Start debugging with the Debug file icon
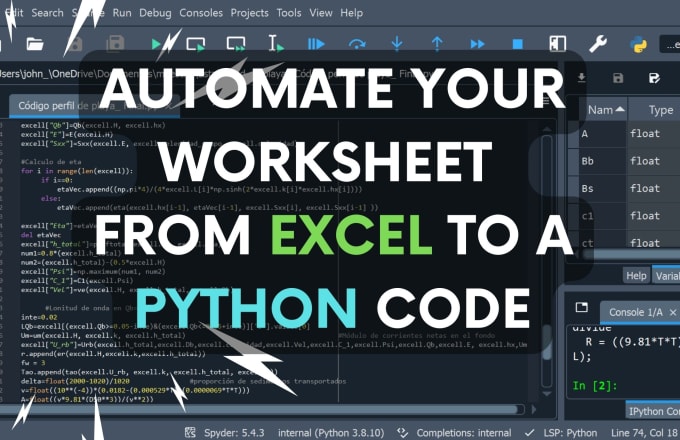 pyautogui.click(x=316, y=44)
